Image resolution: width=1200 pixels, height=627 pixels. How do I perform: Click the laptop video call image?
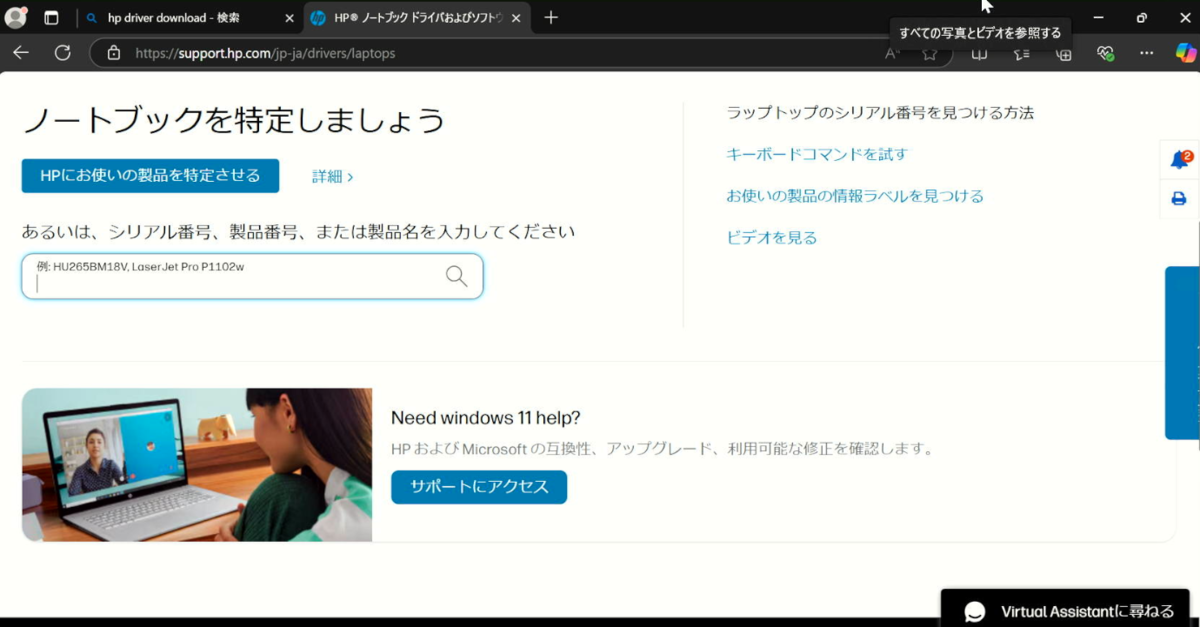point(197,465)
